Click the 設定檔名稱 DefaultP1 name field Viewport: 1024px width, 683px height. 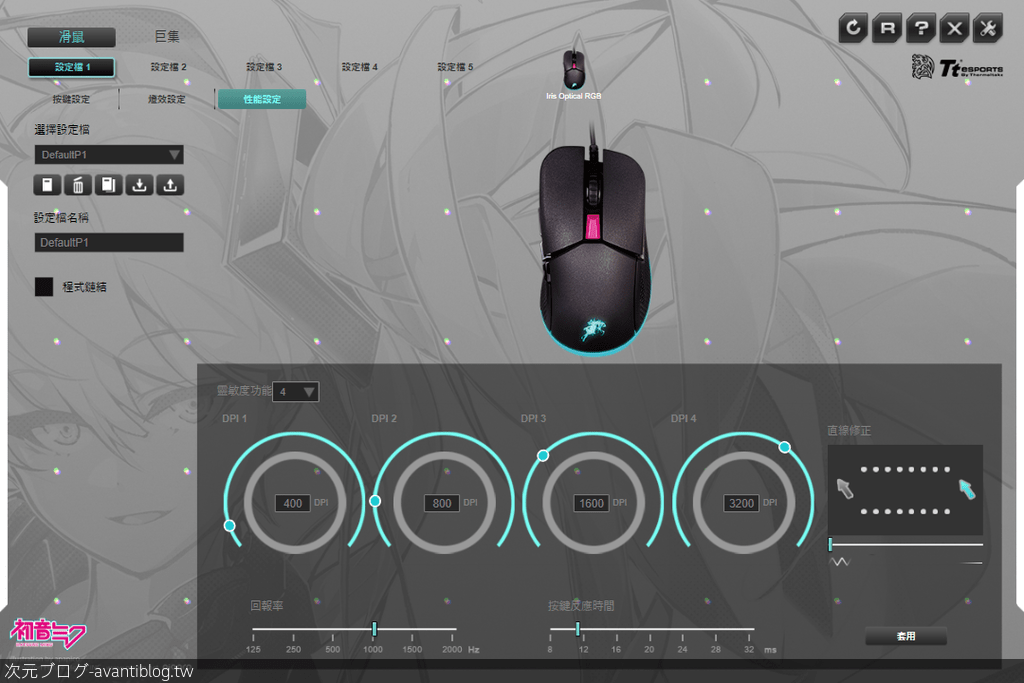click(109, 242)
